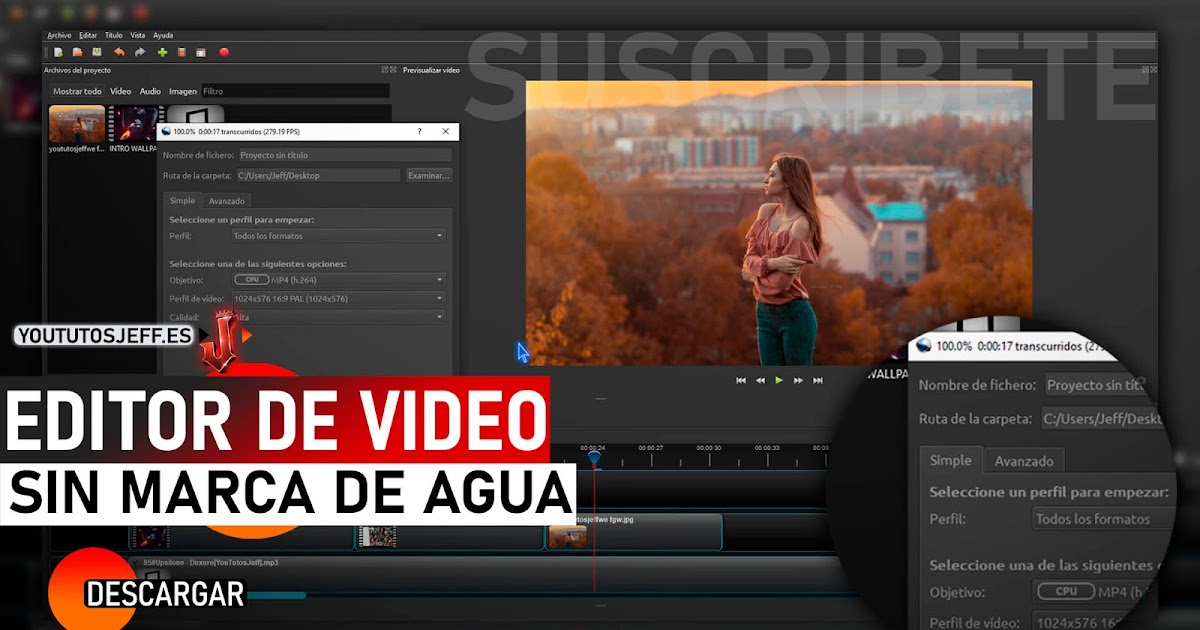The image size is (1200, 630).
Task: Select the Mostrar todo filter tab
Action: (x=77, y=91)
